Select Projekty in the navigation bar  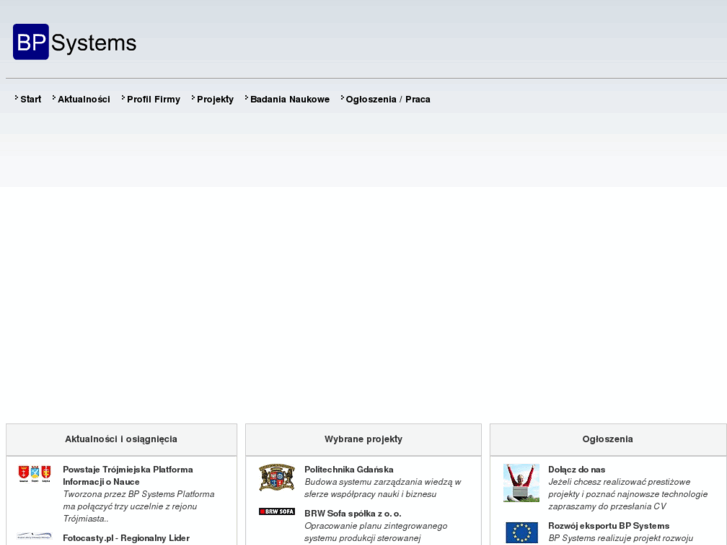[x=215, y=99]
